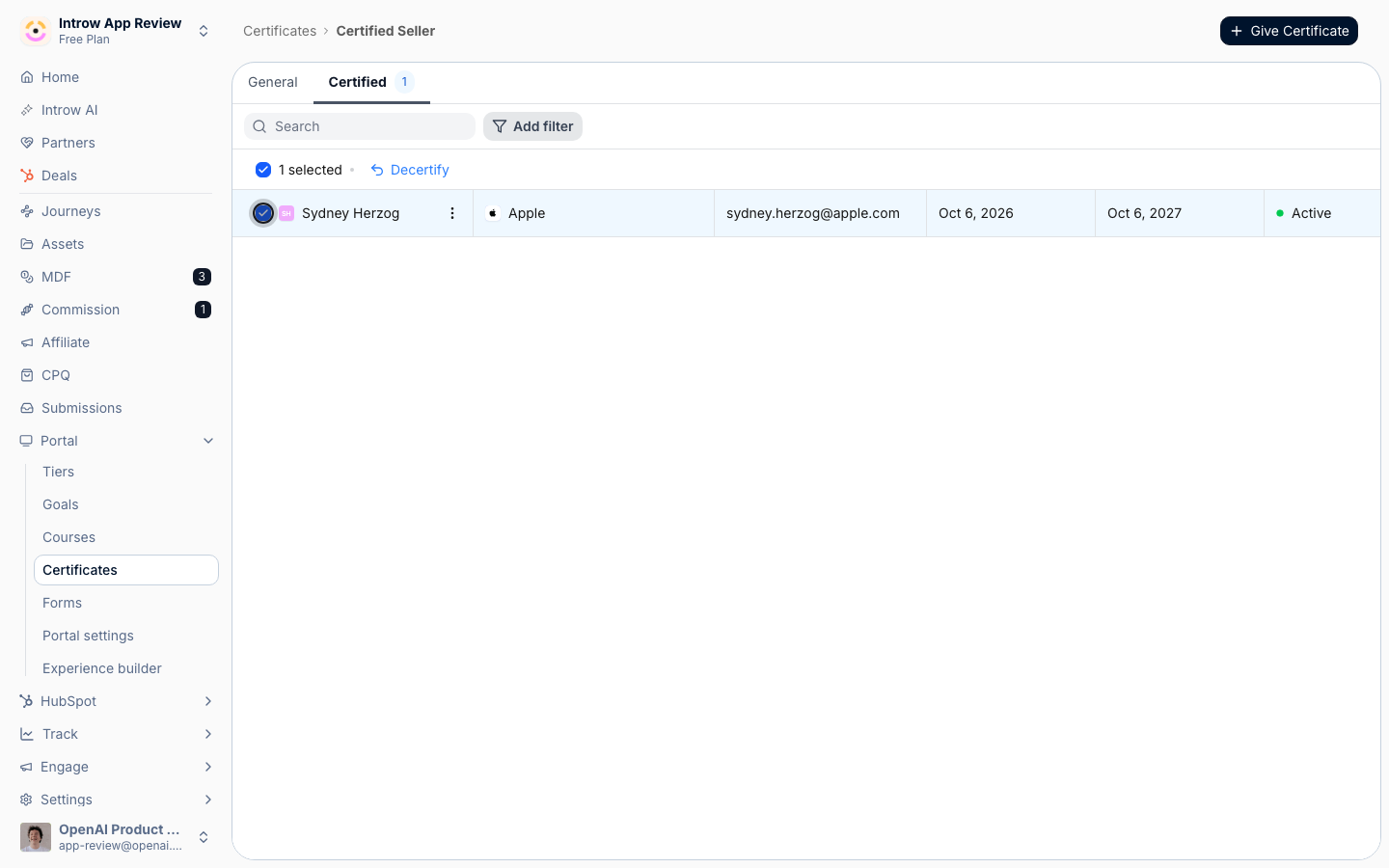Click the Give Certificate button
1389x868 pixels.
(1289, 31)
